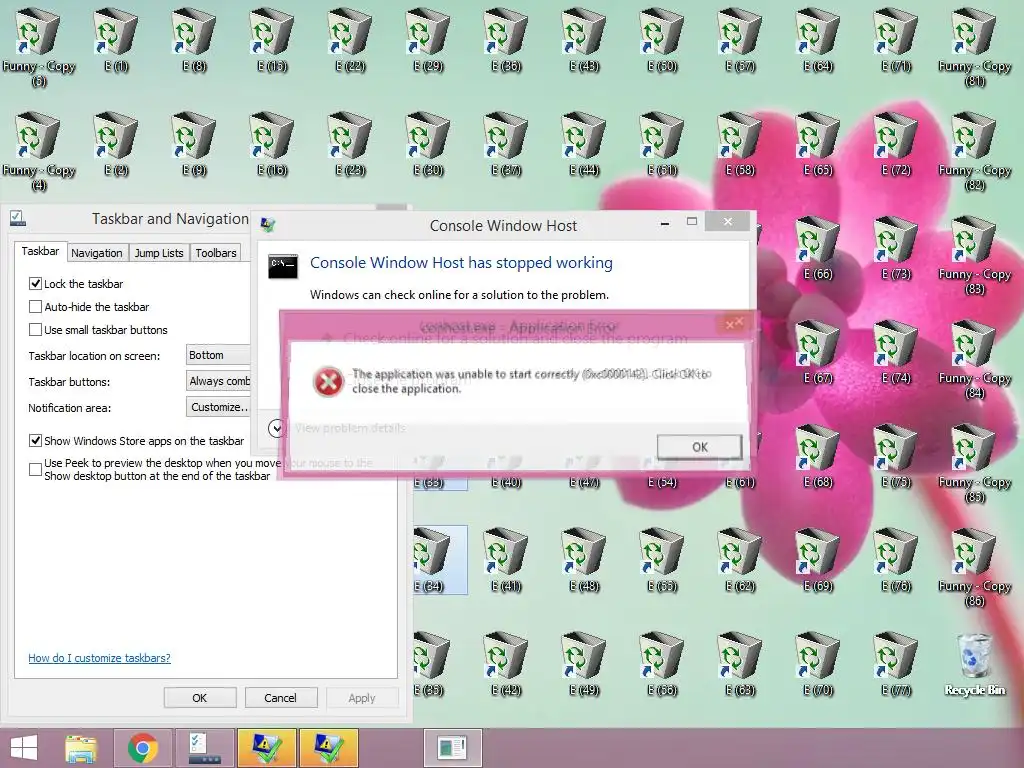
Task: Switch to the Taskbar properties taskbar button
Action: 204,748
